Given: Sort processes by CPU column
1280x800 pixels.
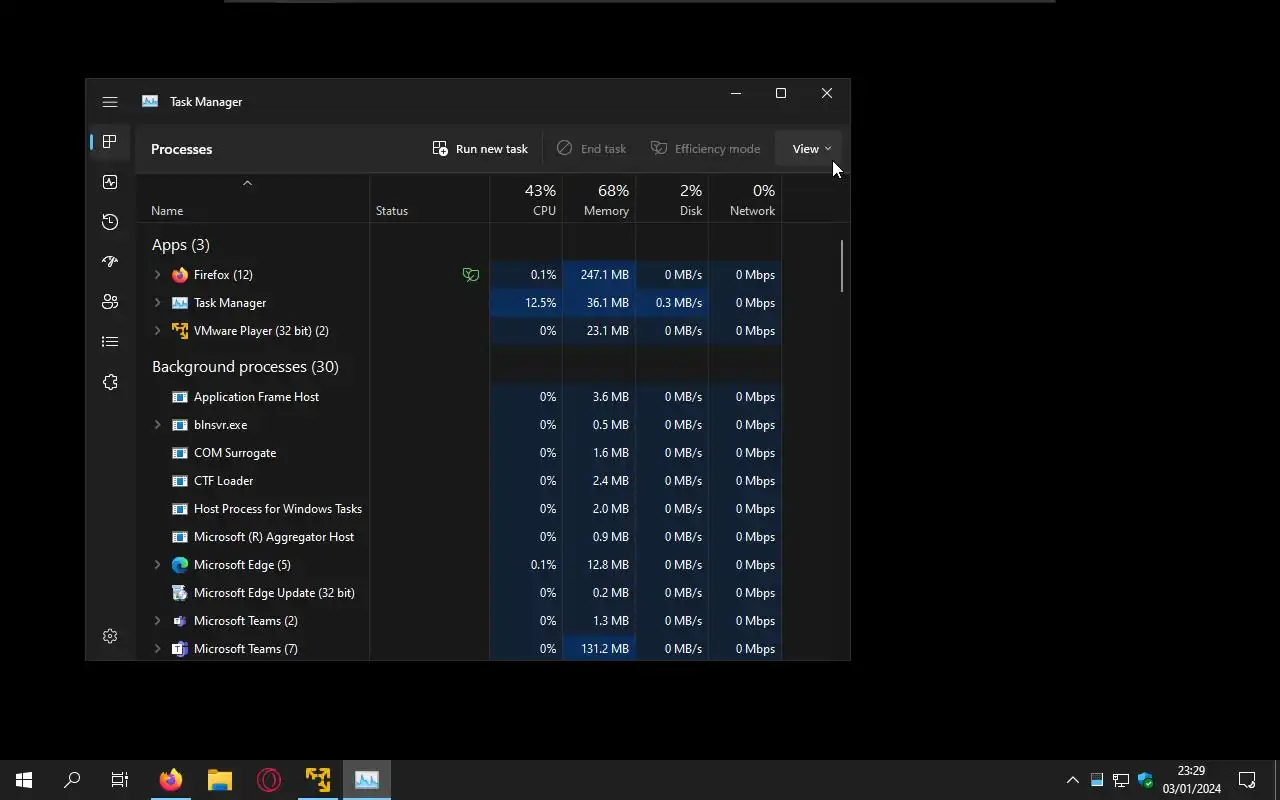Looking at the screenshot, I should click(526, 200).
